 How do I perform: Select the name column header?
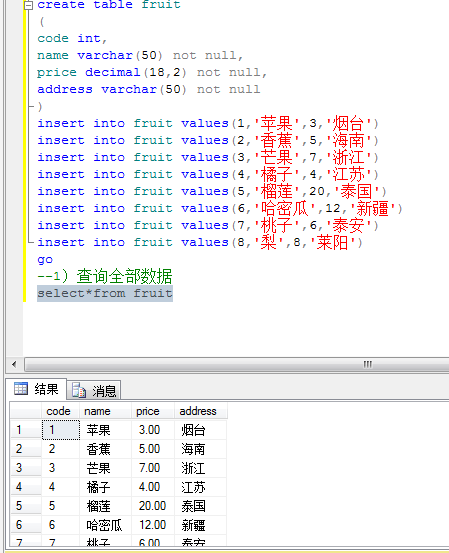click(x=105, y=411)
